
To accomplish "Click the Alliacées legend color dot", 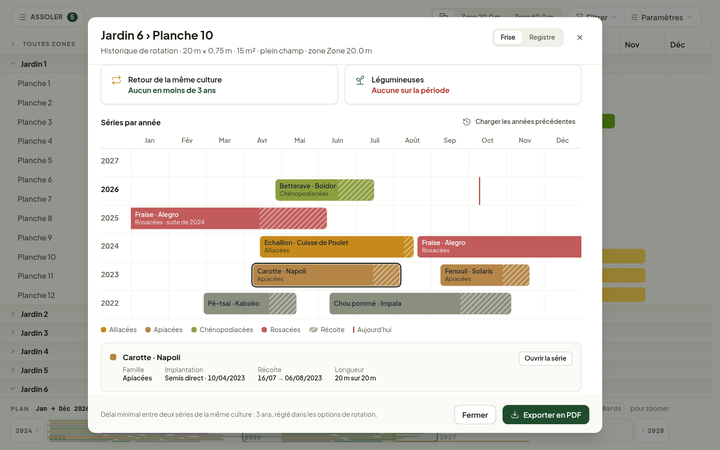I will tap(103, 330).
